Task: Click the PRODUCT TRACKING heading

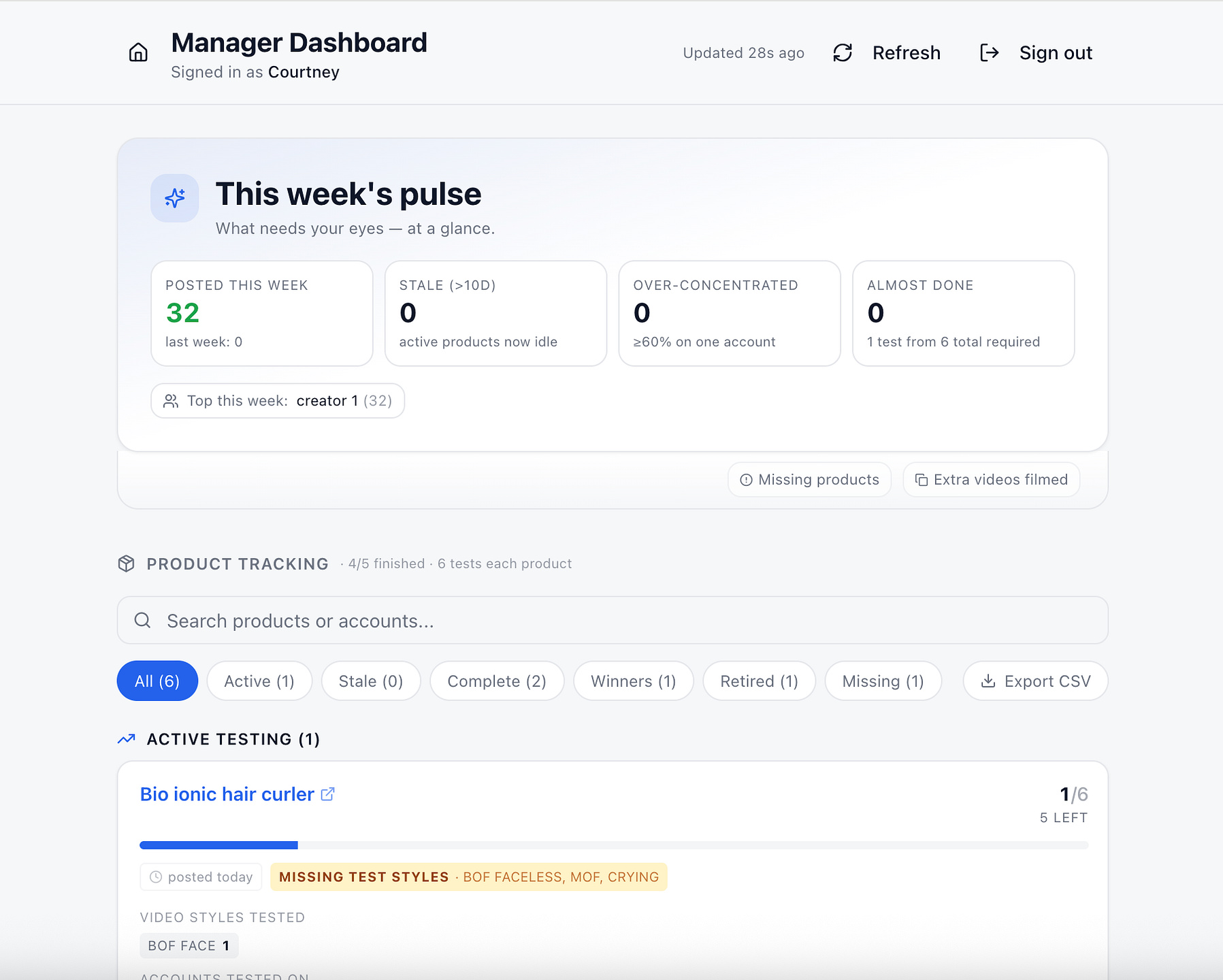Action: click(238, 563)
